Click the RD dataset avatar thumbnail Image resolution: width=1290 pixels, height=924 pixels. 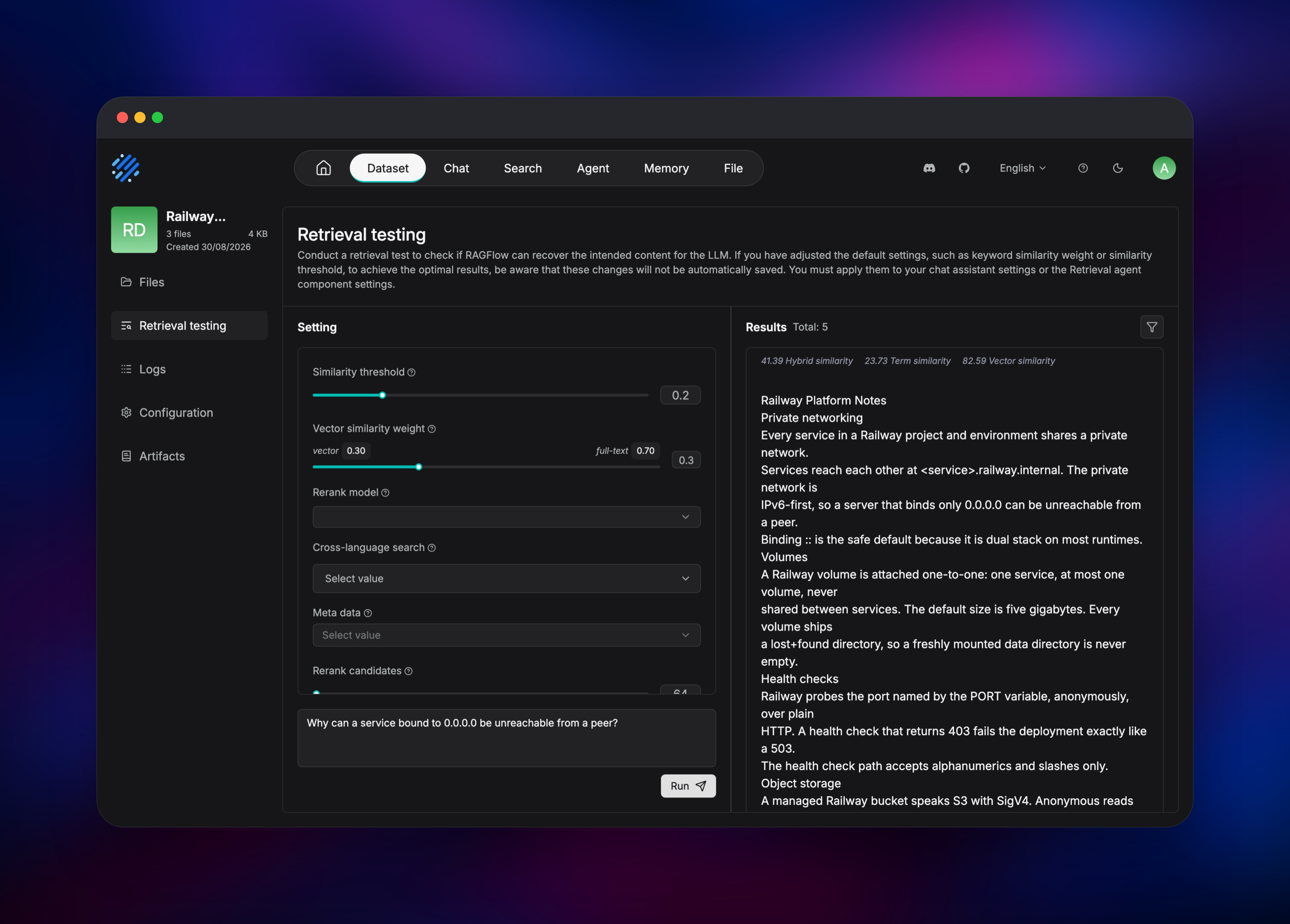(134, 230)
